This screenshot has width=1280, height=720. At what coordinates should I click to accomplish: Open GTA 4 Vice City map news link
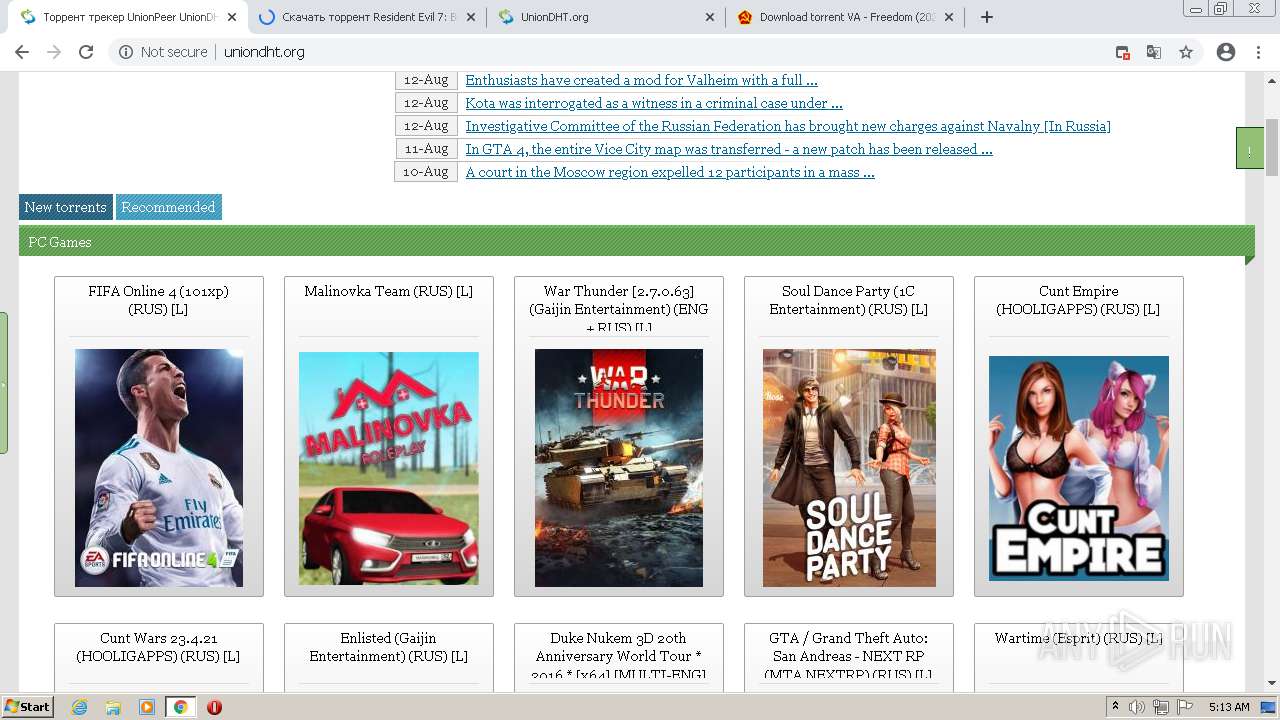coord(729,149)
